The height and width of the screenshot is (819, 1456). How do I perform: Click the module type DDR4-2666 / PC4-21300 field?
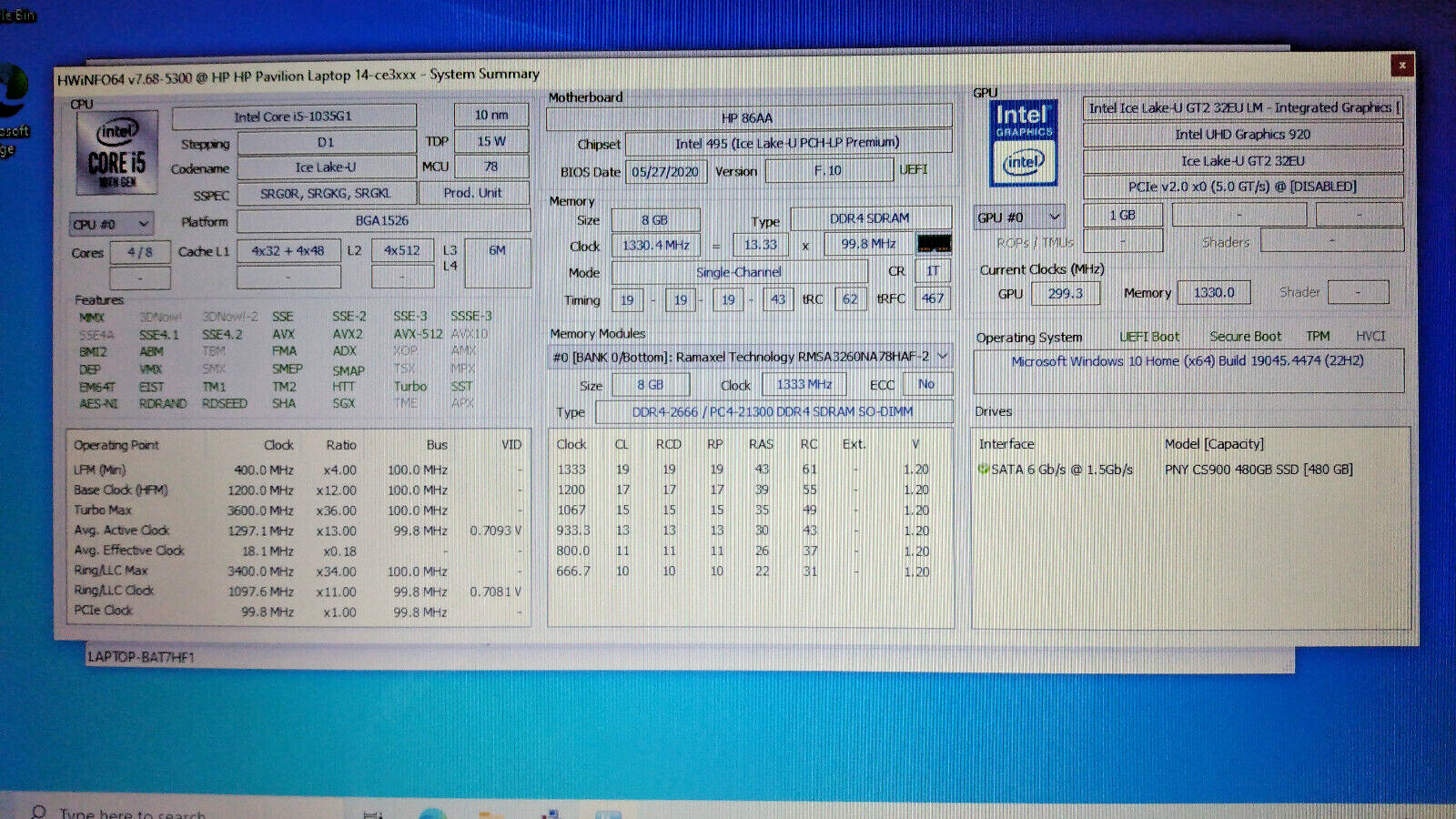tap(773, 412)
